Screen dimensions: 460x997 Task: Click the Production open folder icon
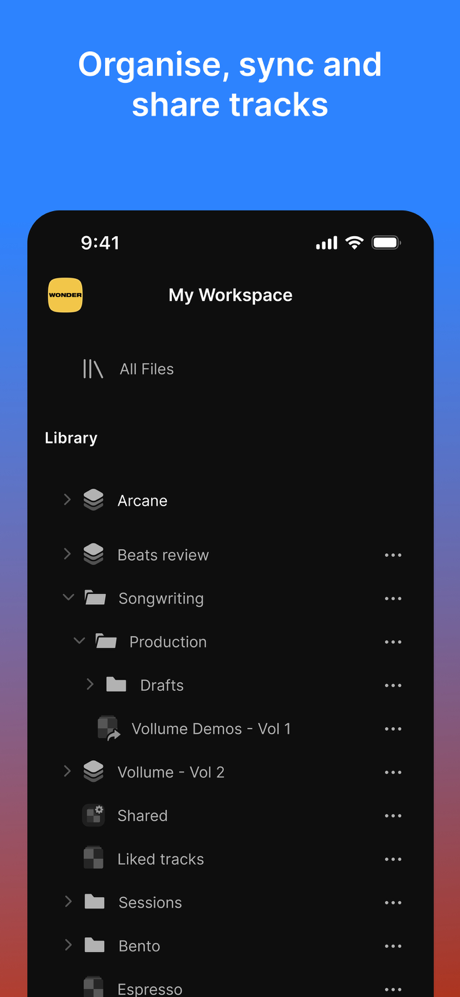click(x=106, y=642)
